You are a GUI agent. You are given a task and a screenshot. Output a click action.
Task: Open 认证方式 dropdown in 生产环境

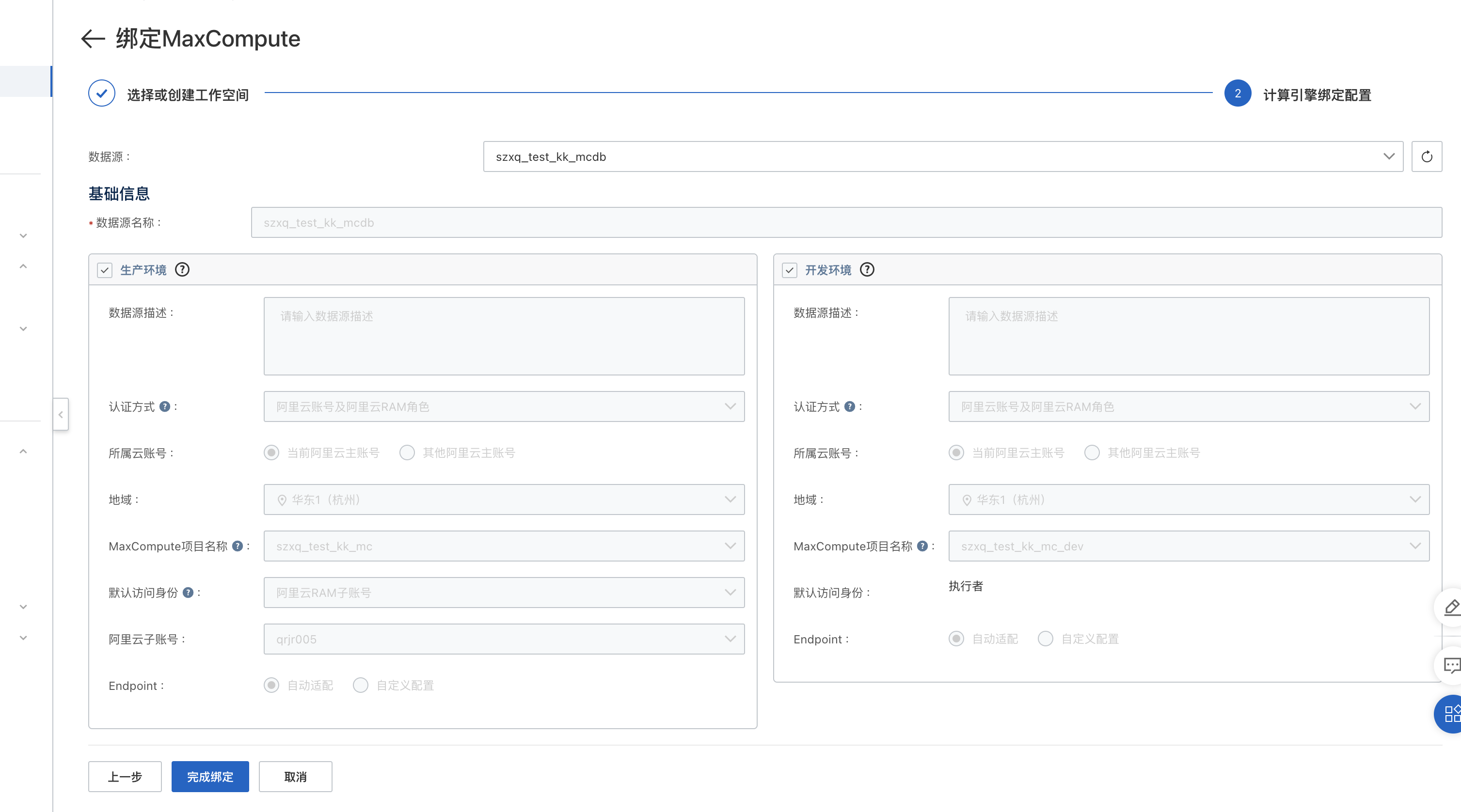(x=504, y=406)
